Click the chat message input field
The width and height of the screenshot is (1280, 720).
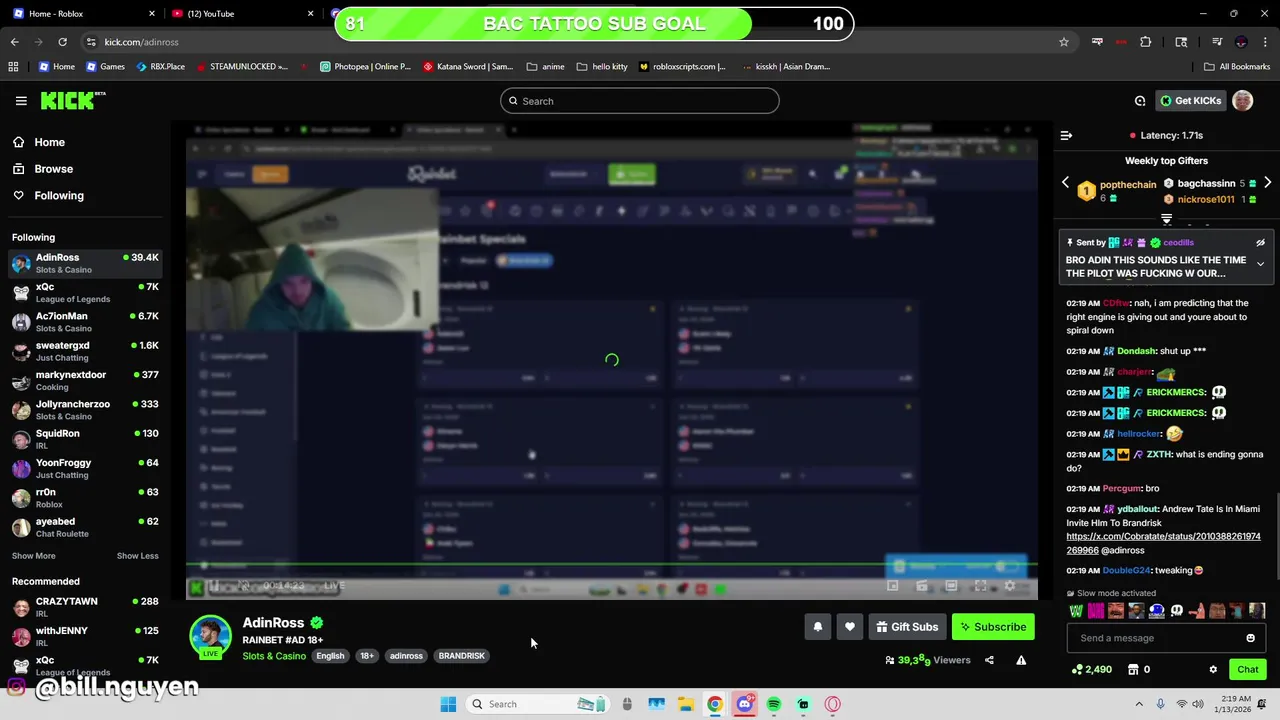point(1155,638)
